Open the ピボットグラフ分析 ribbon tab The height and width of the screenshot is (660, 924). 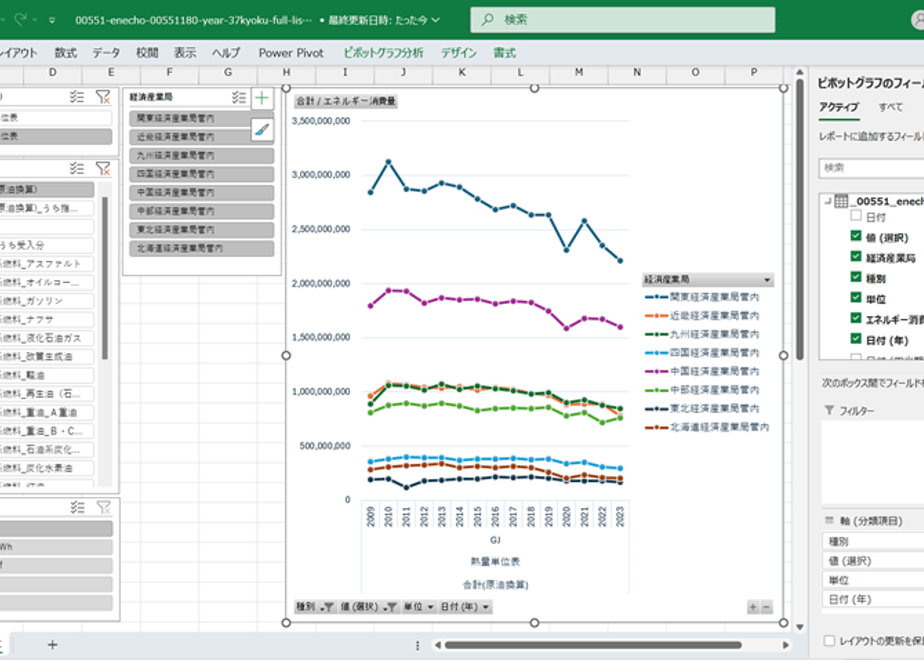[x=384, y=53]
